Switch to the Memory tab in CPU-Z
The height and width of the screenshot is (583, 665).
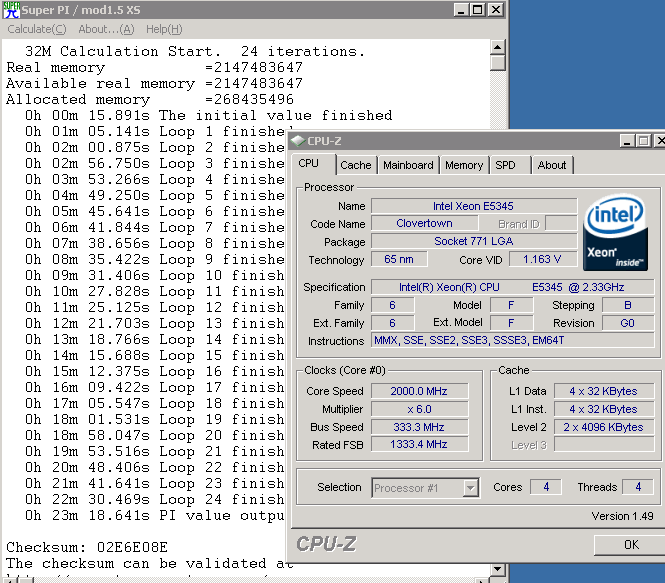(464, 165)
